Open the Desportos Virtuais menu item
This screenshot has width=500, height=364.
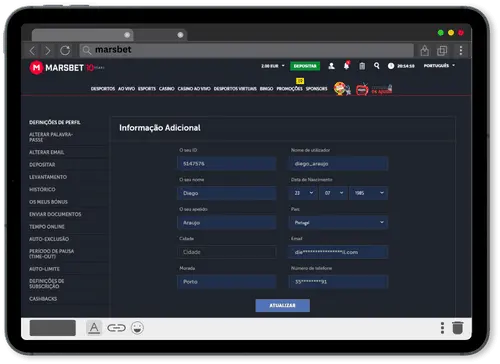(235, 89)
